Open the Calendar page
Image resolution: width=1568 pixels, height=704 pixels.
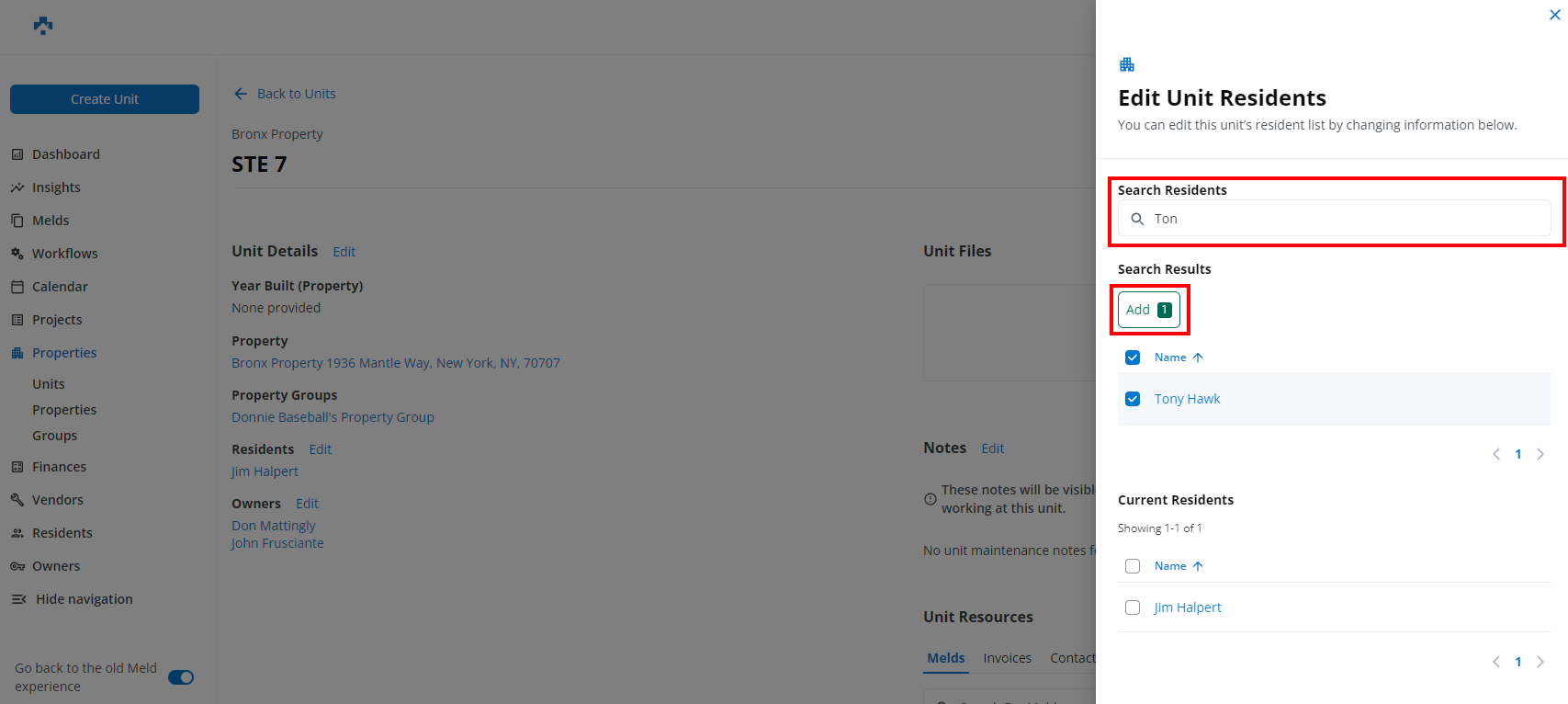[60, 287]
